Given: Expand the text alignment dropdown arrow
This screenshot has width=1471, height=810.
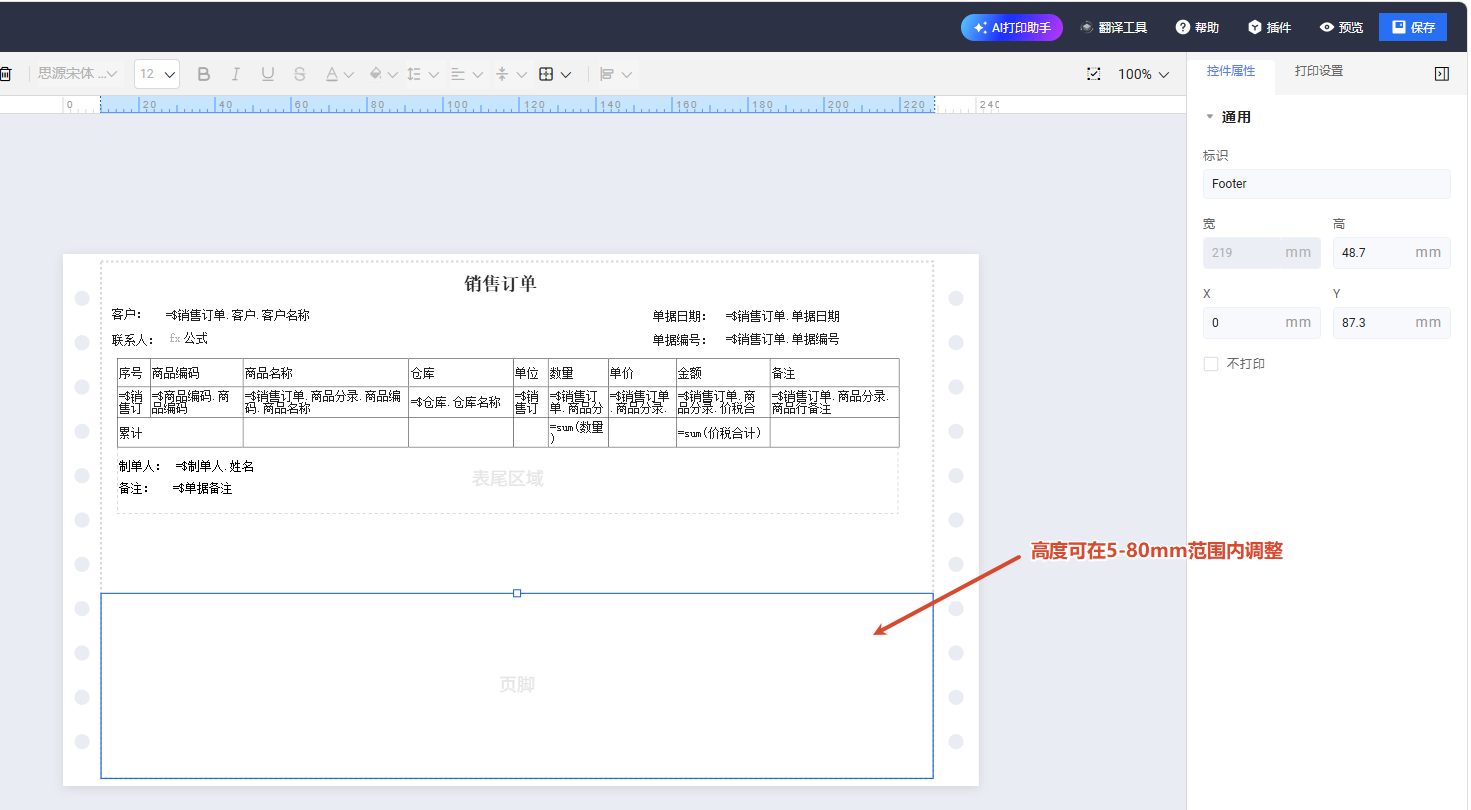Looking at the screenshot, I should (x=476, y=75).
